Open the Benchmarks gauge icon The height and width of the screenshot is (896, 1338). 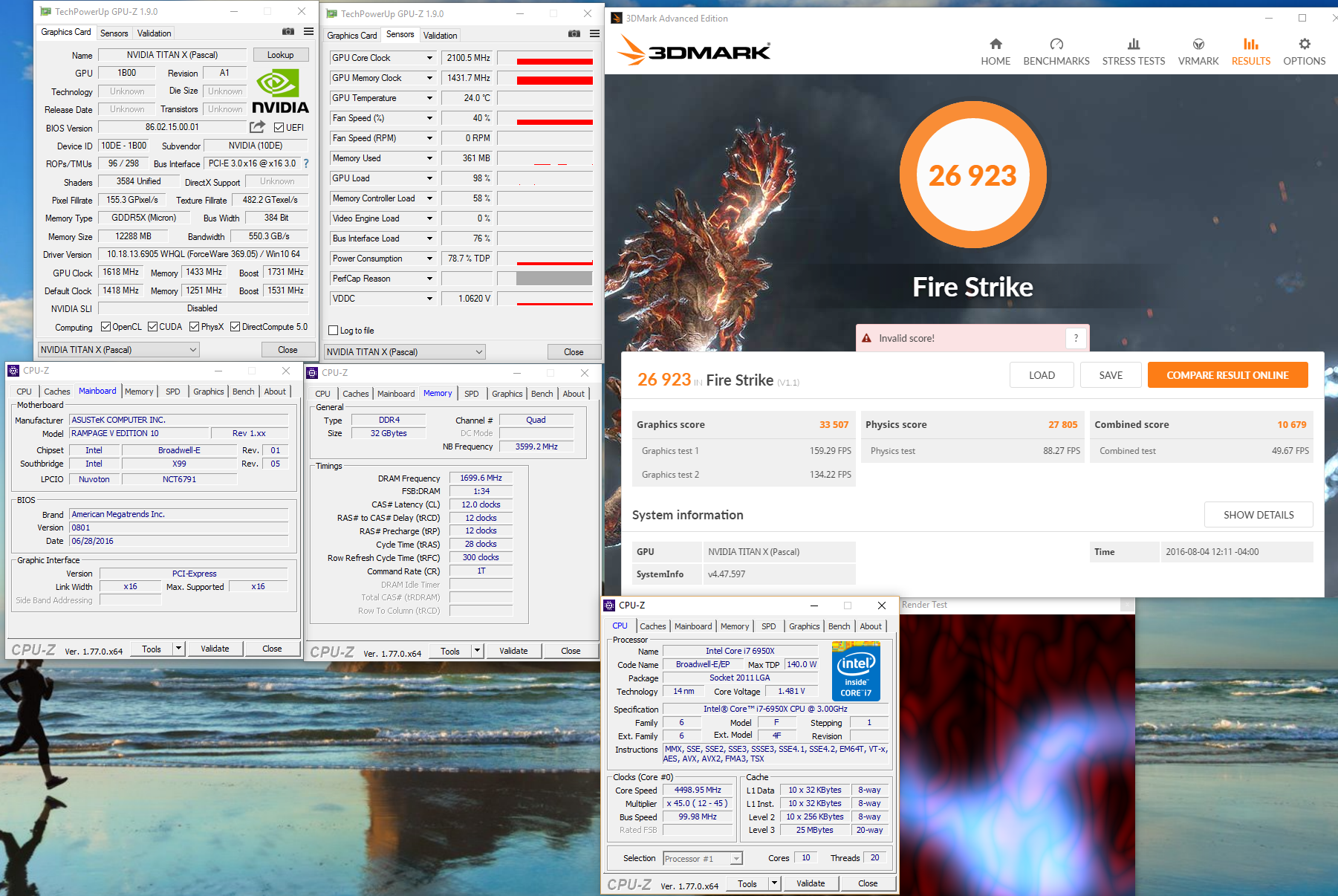[1056, 45]
